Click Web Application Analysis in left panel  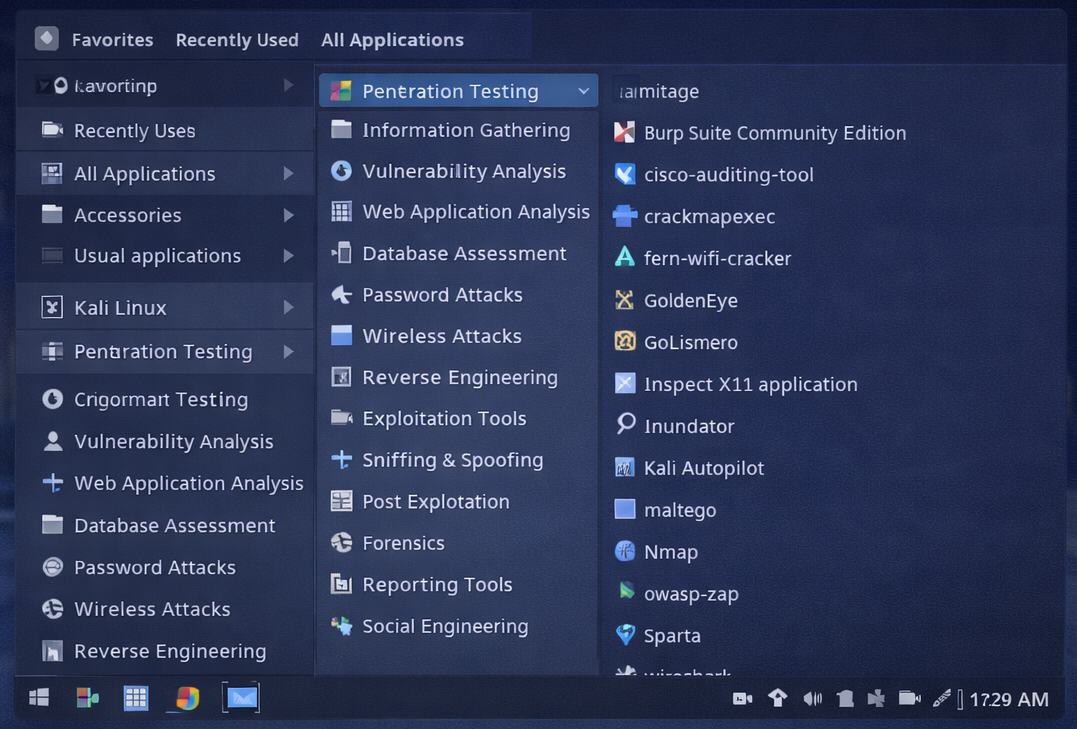point(165,483)
